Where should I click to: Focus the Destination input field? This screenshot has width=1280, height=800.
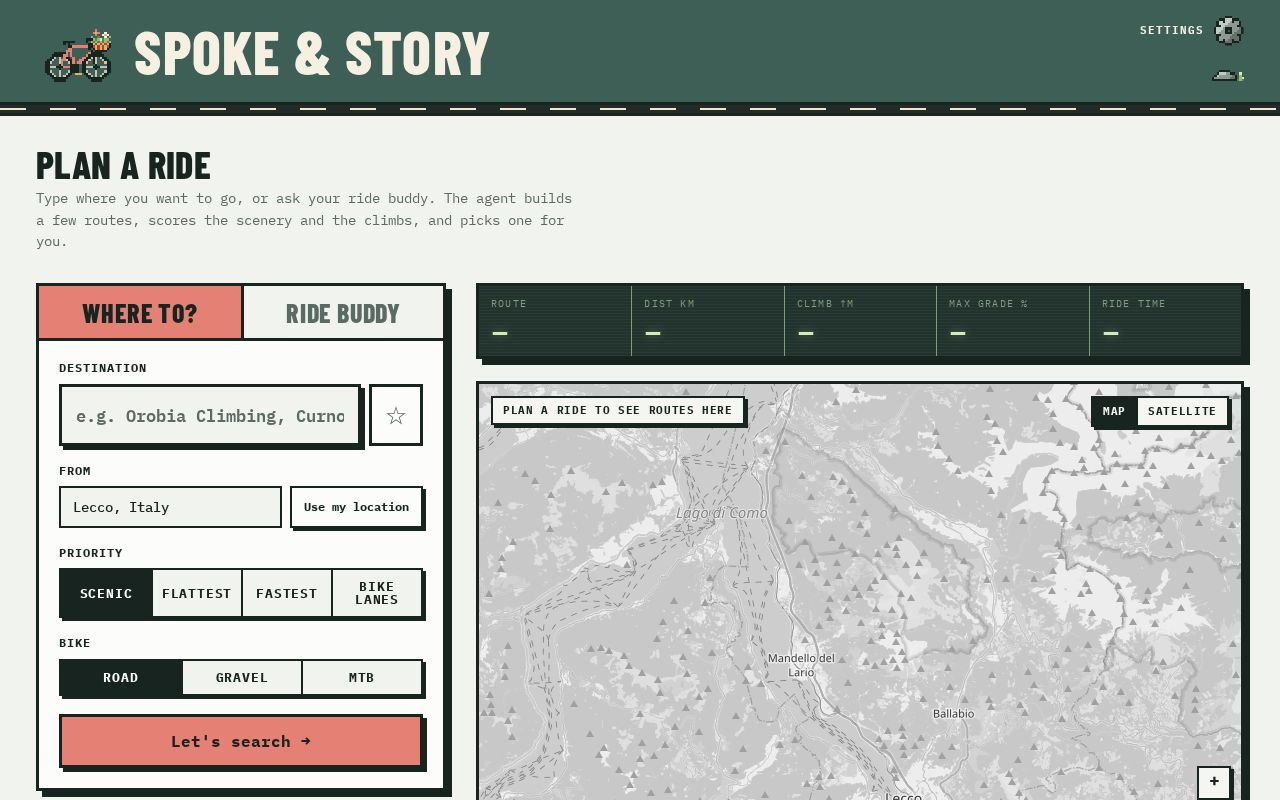210,415
